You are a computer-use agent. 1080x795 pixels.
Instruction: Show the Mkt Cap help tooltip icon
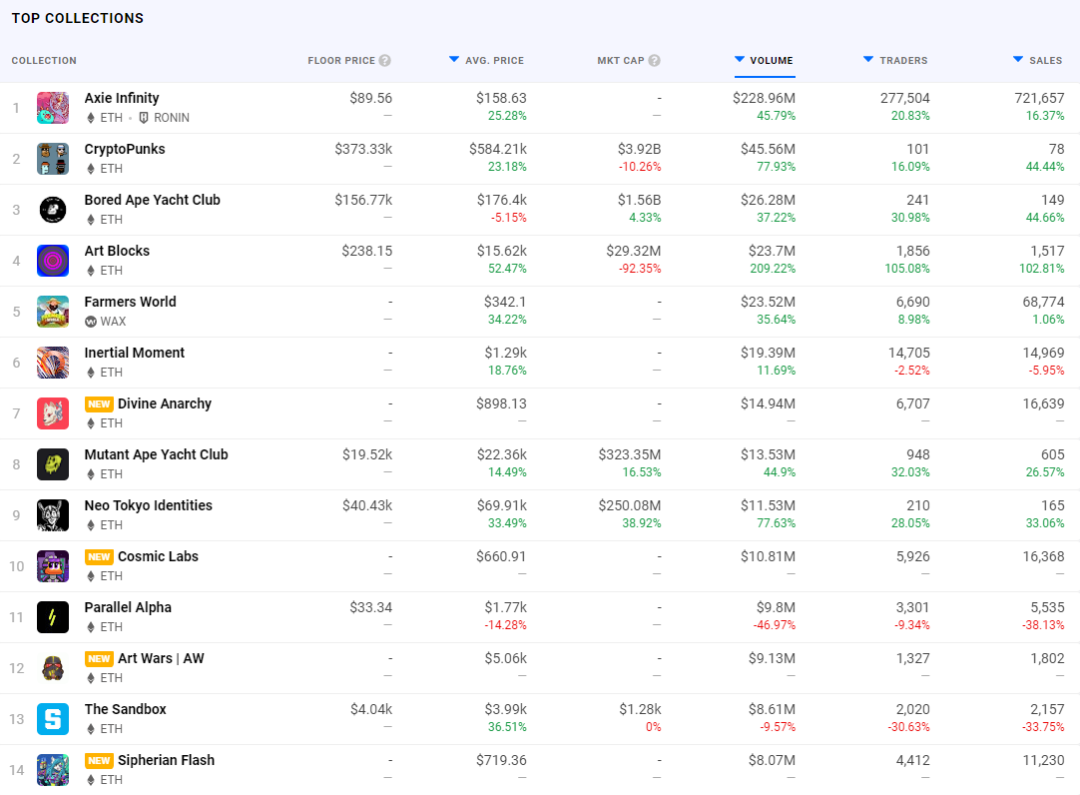pos(654,61)
